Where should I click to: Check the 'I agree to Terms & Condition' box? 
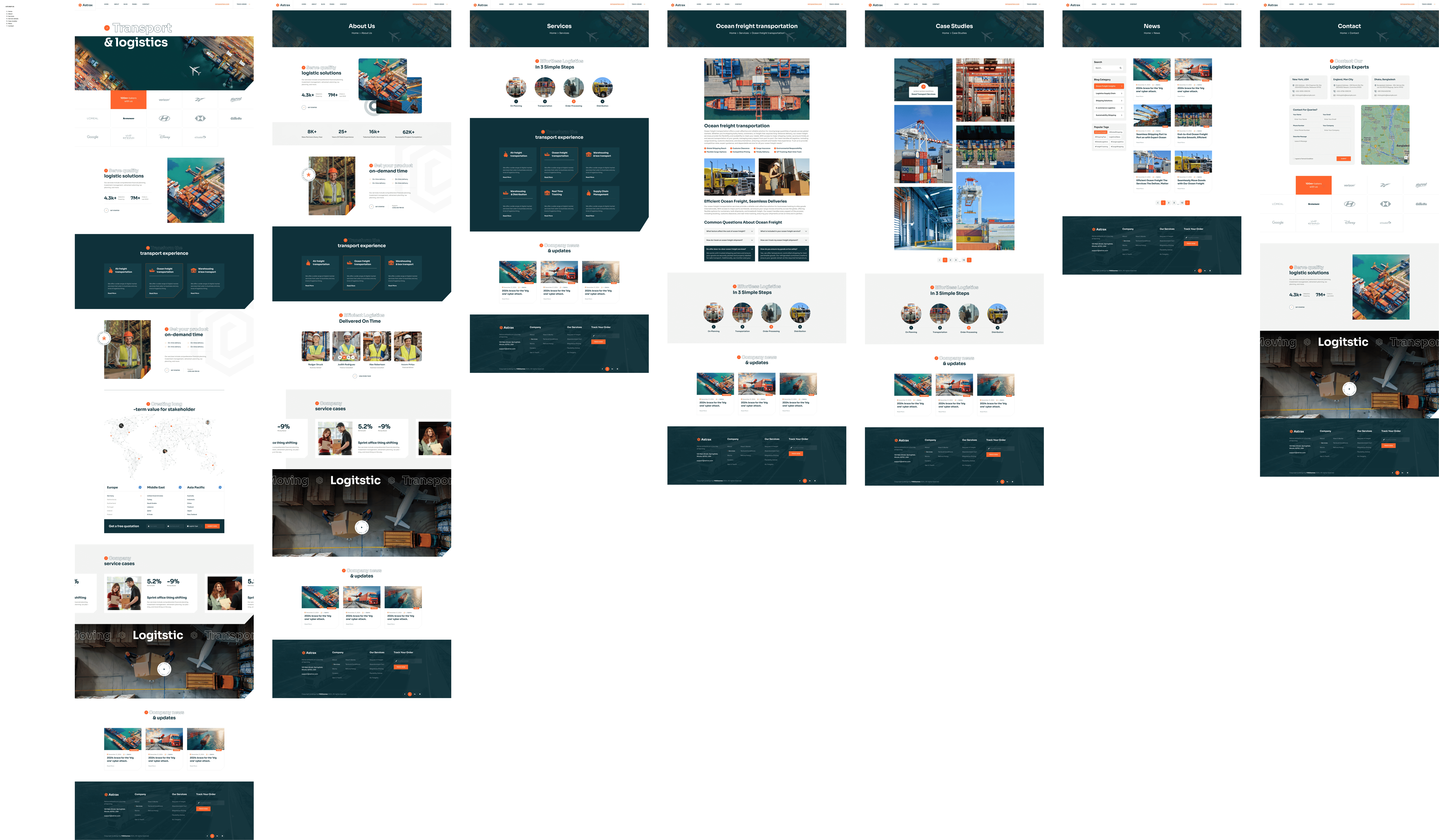tap(1294, 159)
